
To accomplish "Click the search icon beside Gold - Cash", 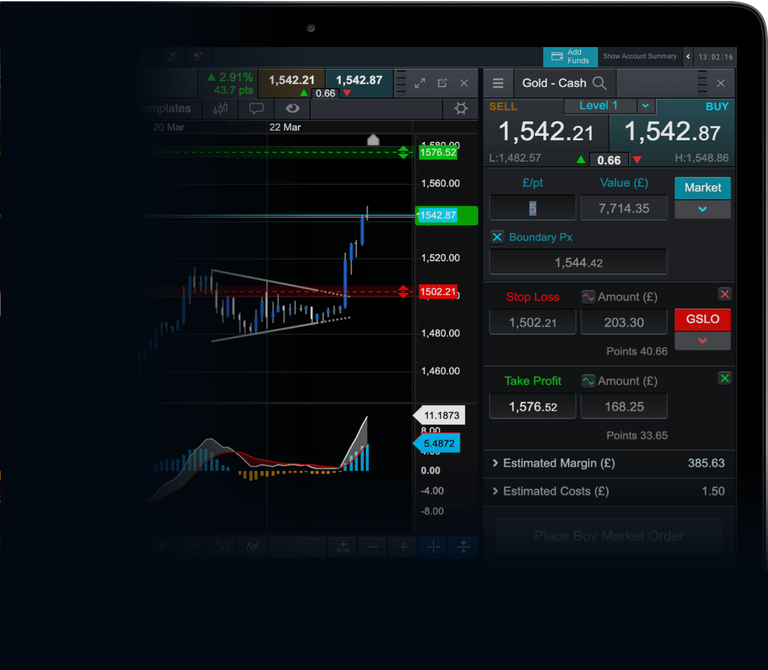I will pyautogui.click(x=599, y=83).
